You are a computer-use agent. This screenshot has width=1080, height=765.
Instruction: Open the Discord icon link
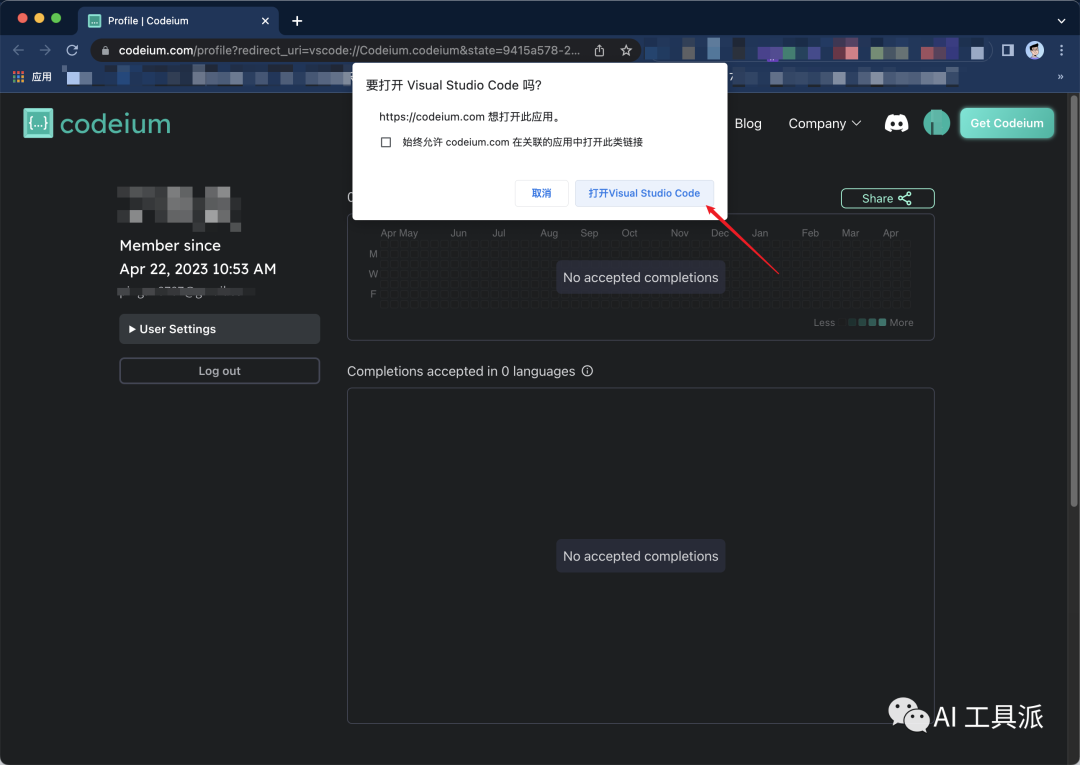[x=896, y=123]
